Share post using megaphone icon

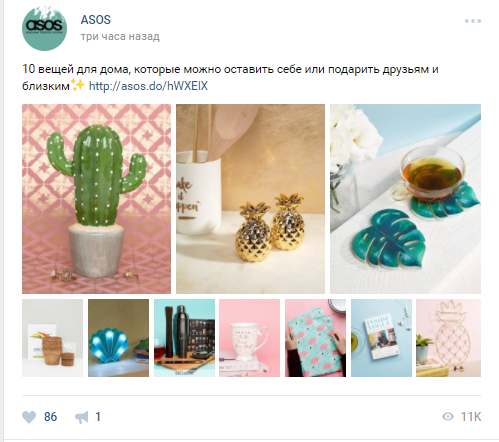(x=82, y=417)
